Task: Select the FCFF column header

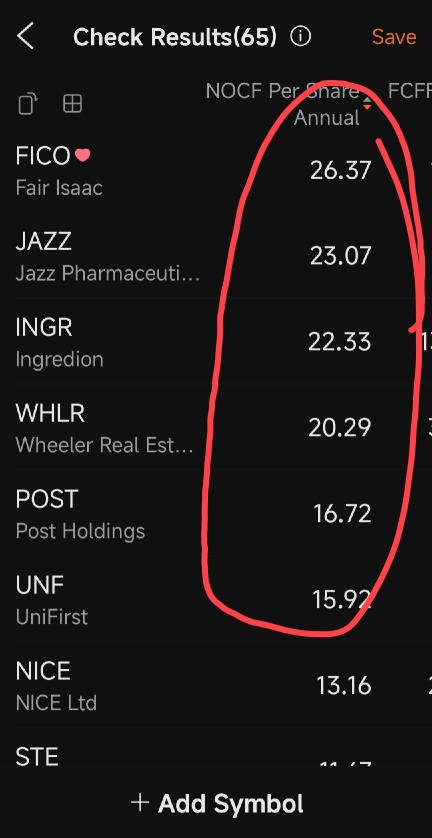Action: coord(410,91)
